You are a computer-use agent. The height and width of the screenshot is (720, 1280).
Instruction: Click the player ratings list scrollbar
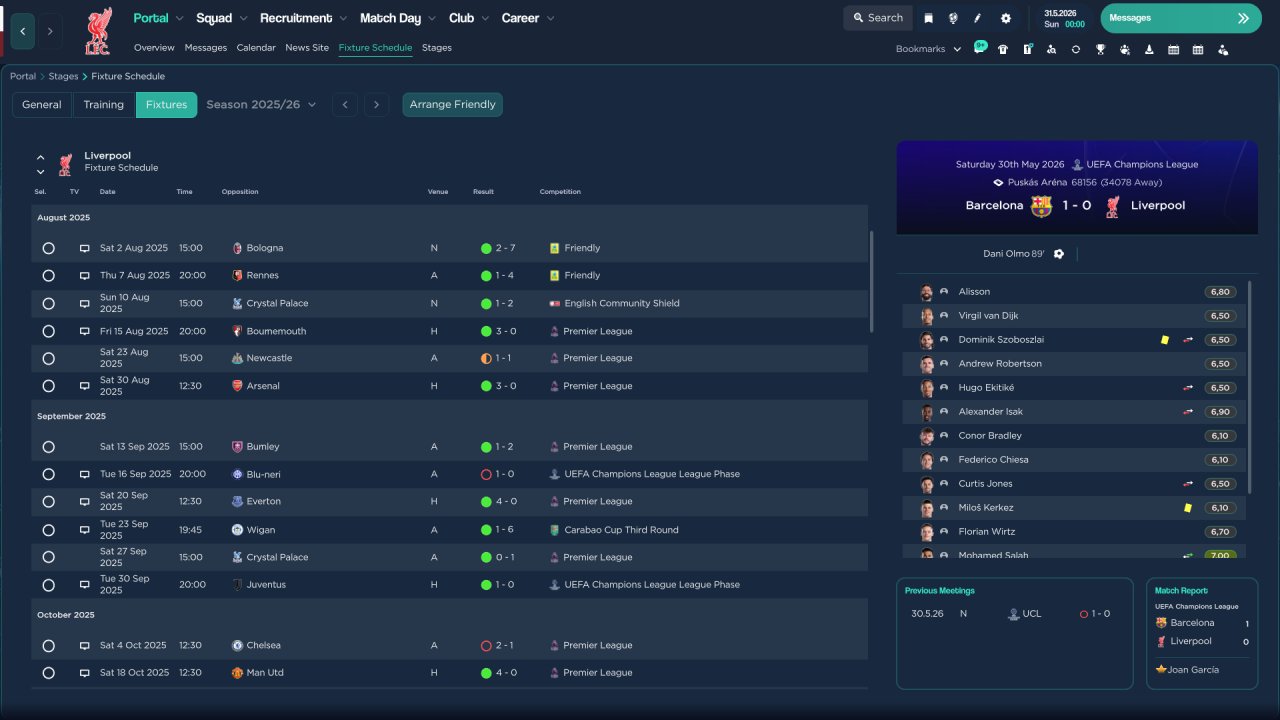coord(1249,387)
